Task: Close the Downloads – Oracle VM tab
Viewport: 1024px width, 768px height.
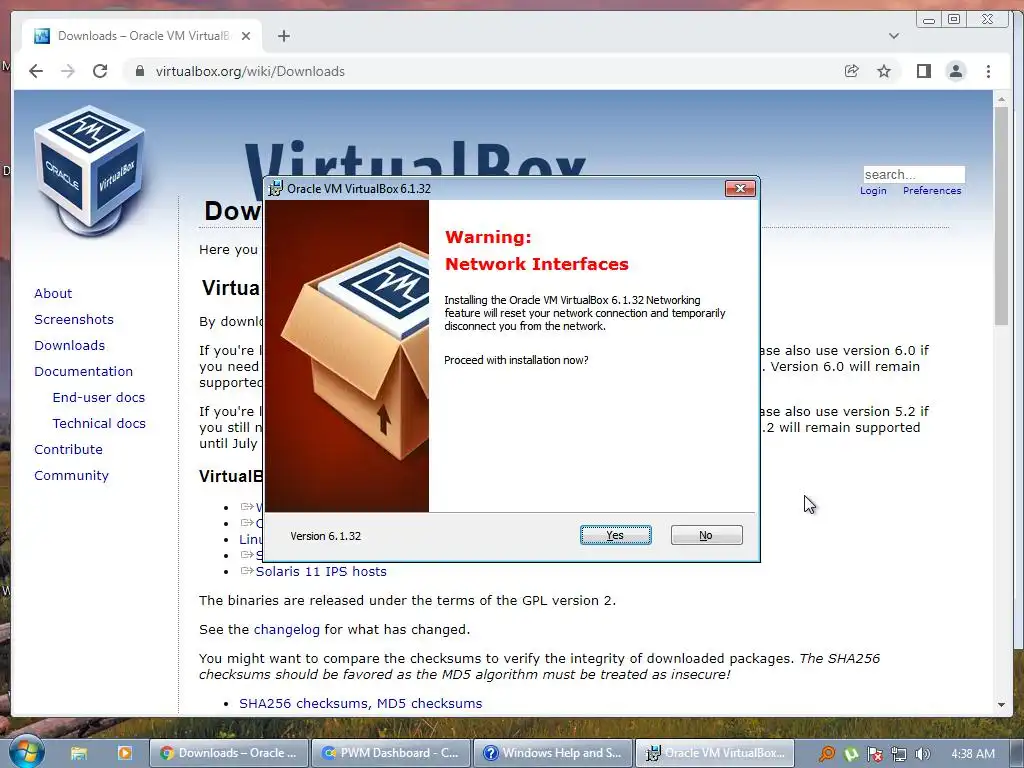Action: pyautogui.click(x=246, y=36)
